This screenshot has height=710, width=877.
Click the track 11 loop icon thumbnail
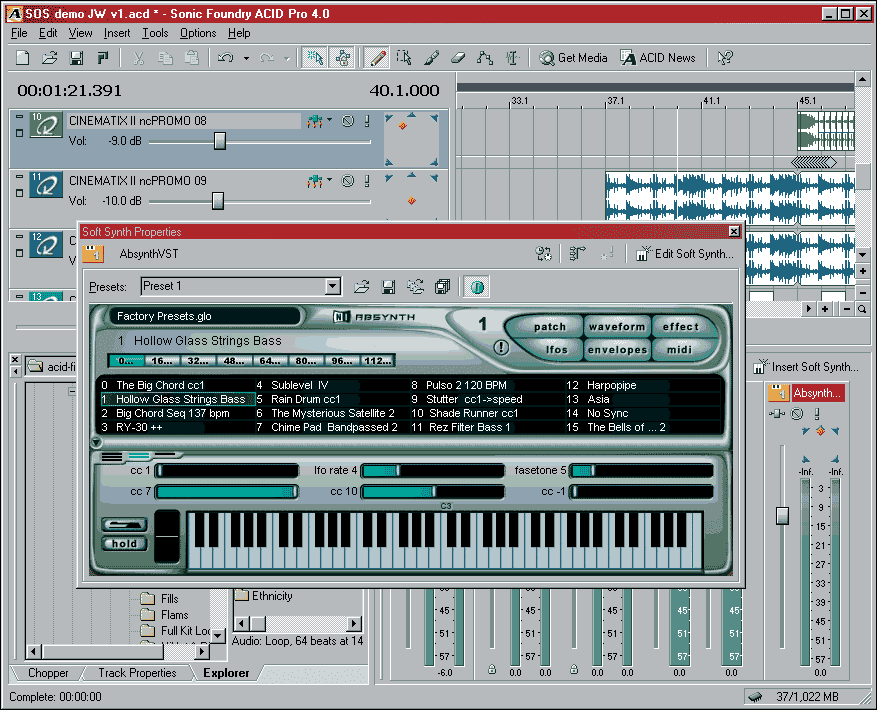tap(46, 185)
